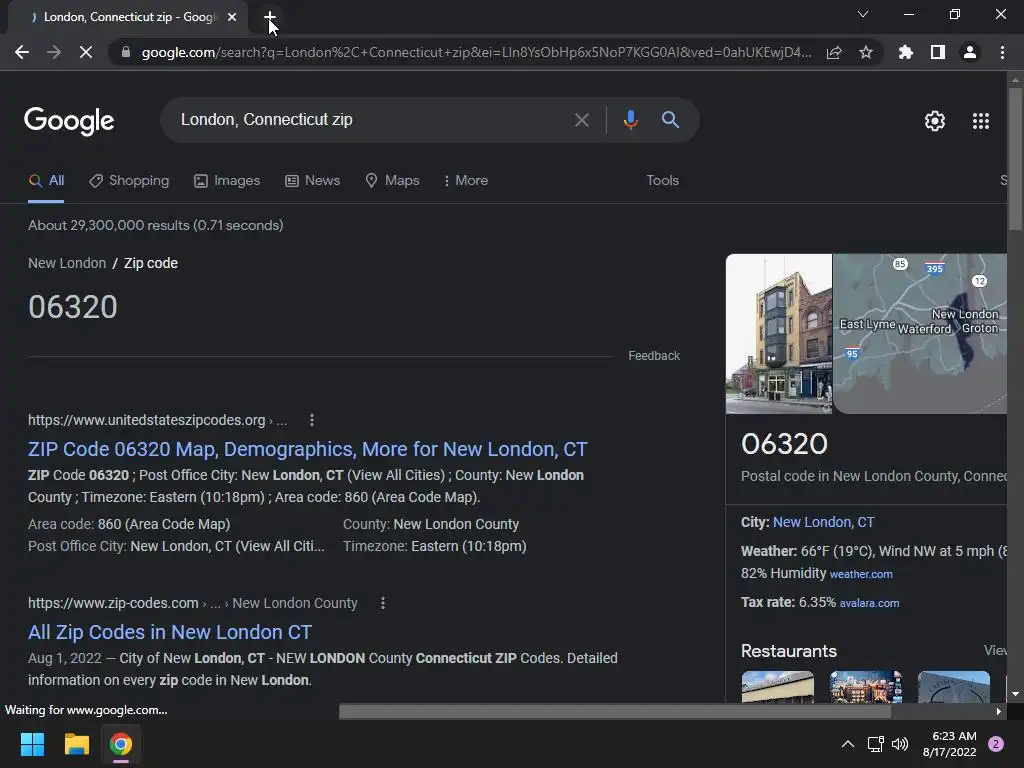
Task: Go to the Google home logo
Action: tap(69, 121)
